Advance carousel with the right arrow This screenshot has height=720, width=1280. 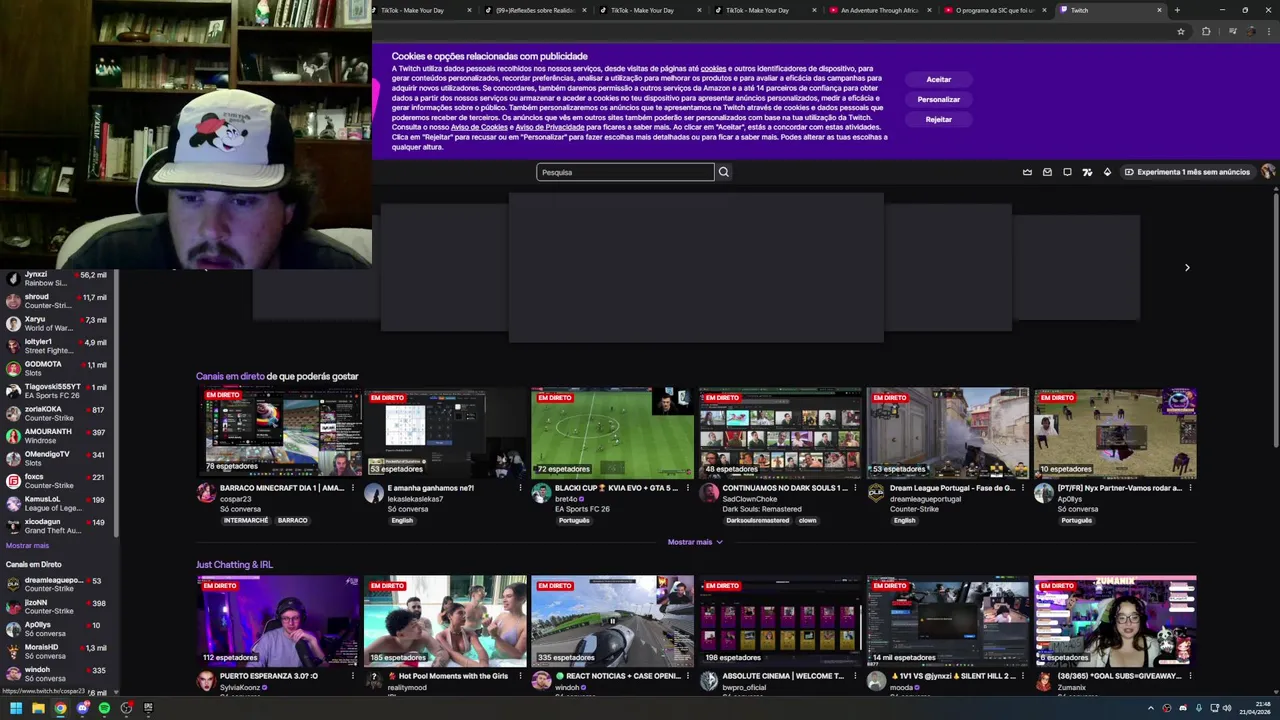click(x=1187, y=268)
